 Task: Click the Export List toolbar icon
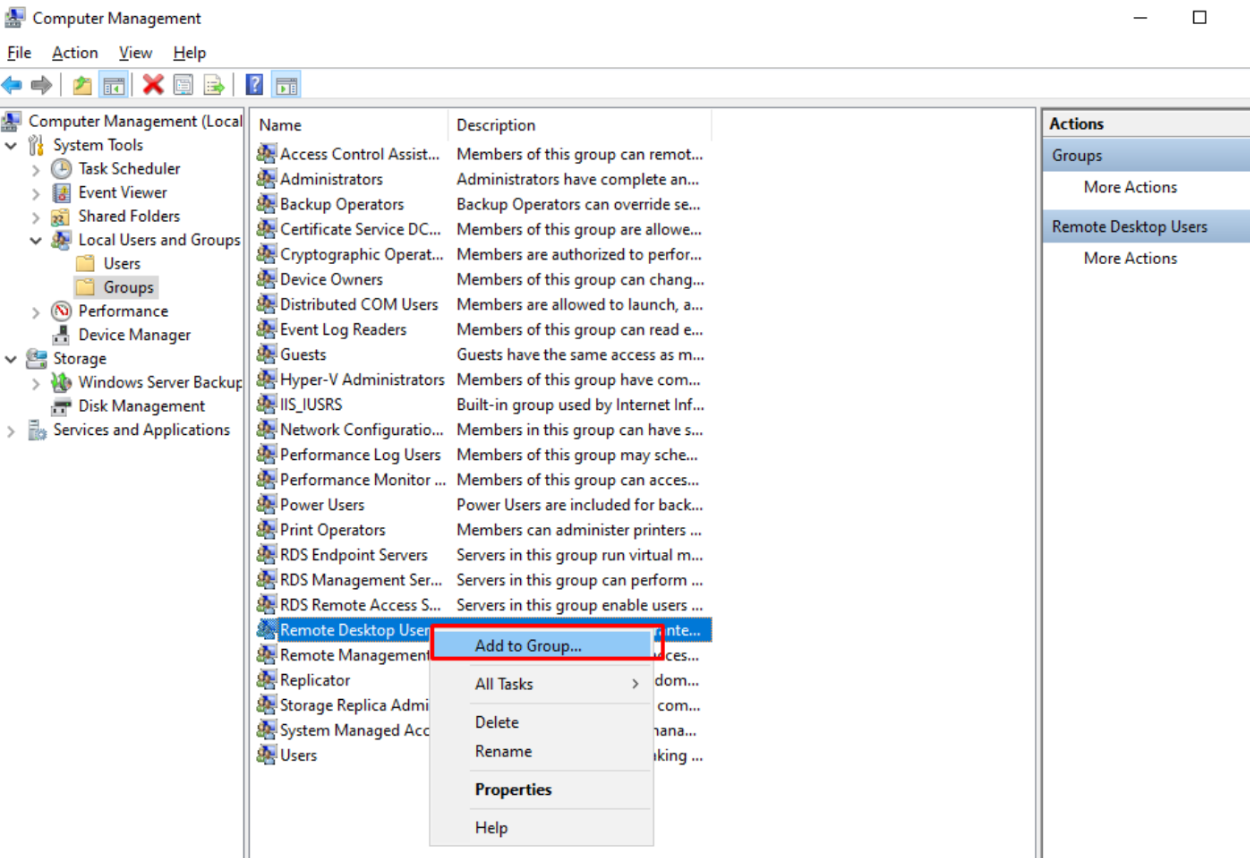[213, 84]
